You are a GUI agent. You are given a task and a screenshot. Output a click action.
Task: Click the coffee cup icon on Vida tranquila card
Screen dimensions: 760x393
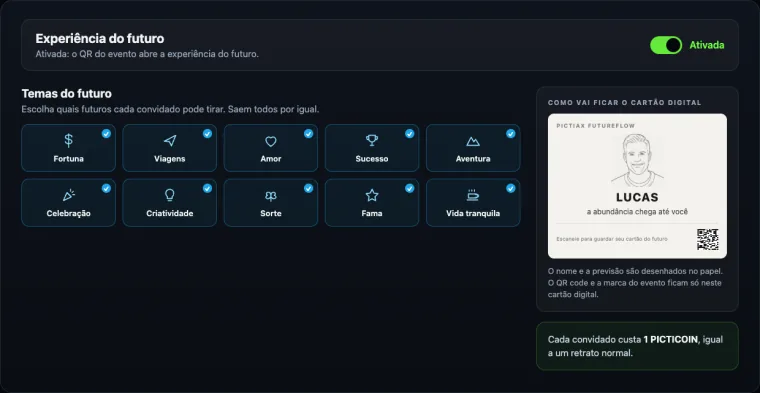click(x=473, y=195)
